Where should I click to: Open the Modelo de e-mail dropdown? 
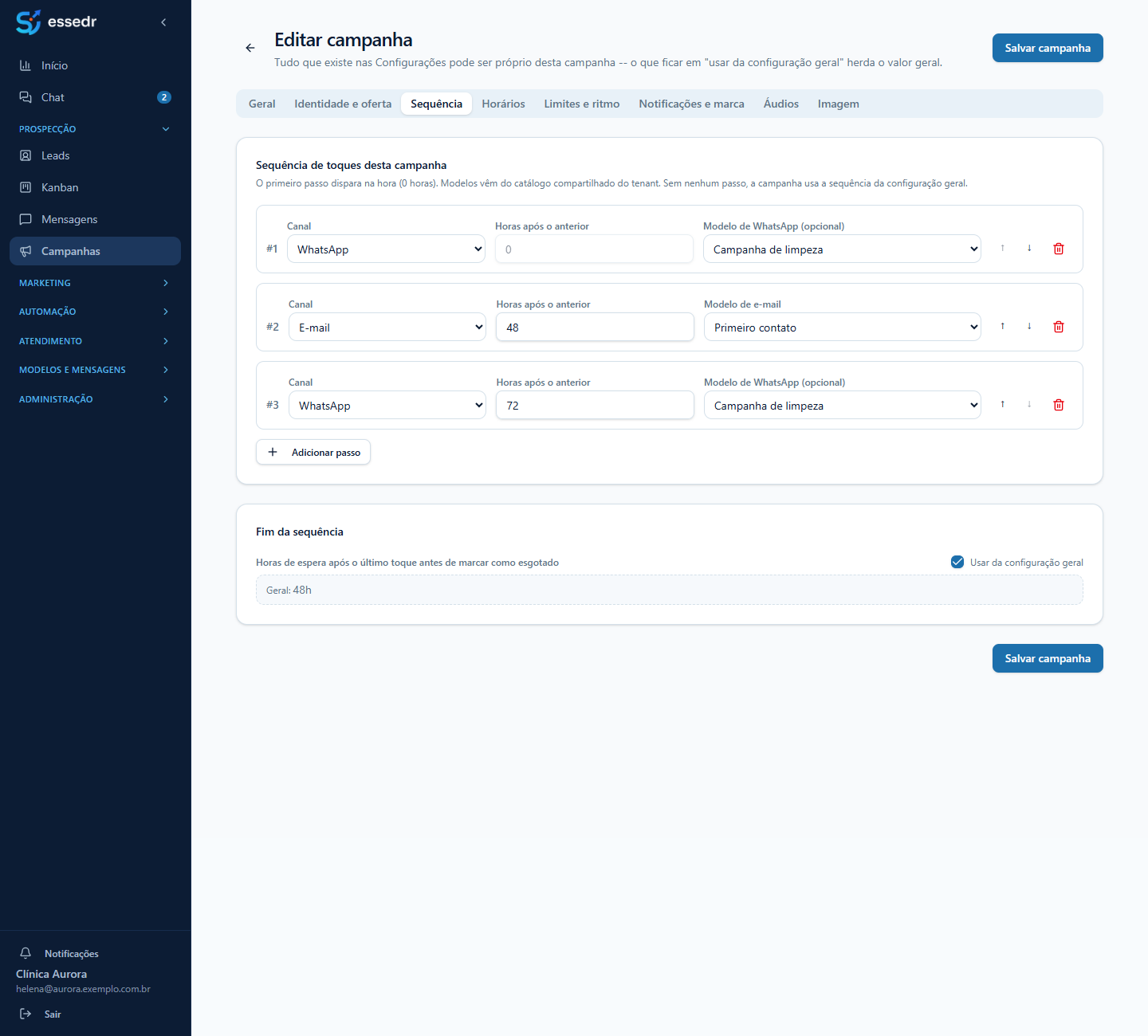[x=843, y=327]
